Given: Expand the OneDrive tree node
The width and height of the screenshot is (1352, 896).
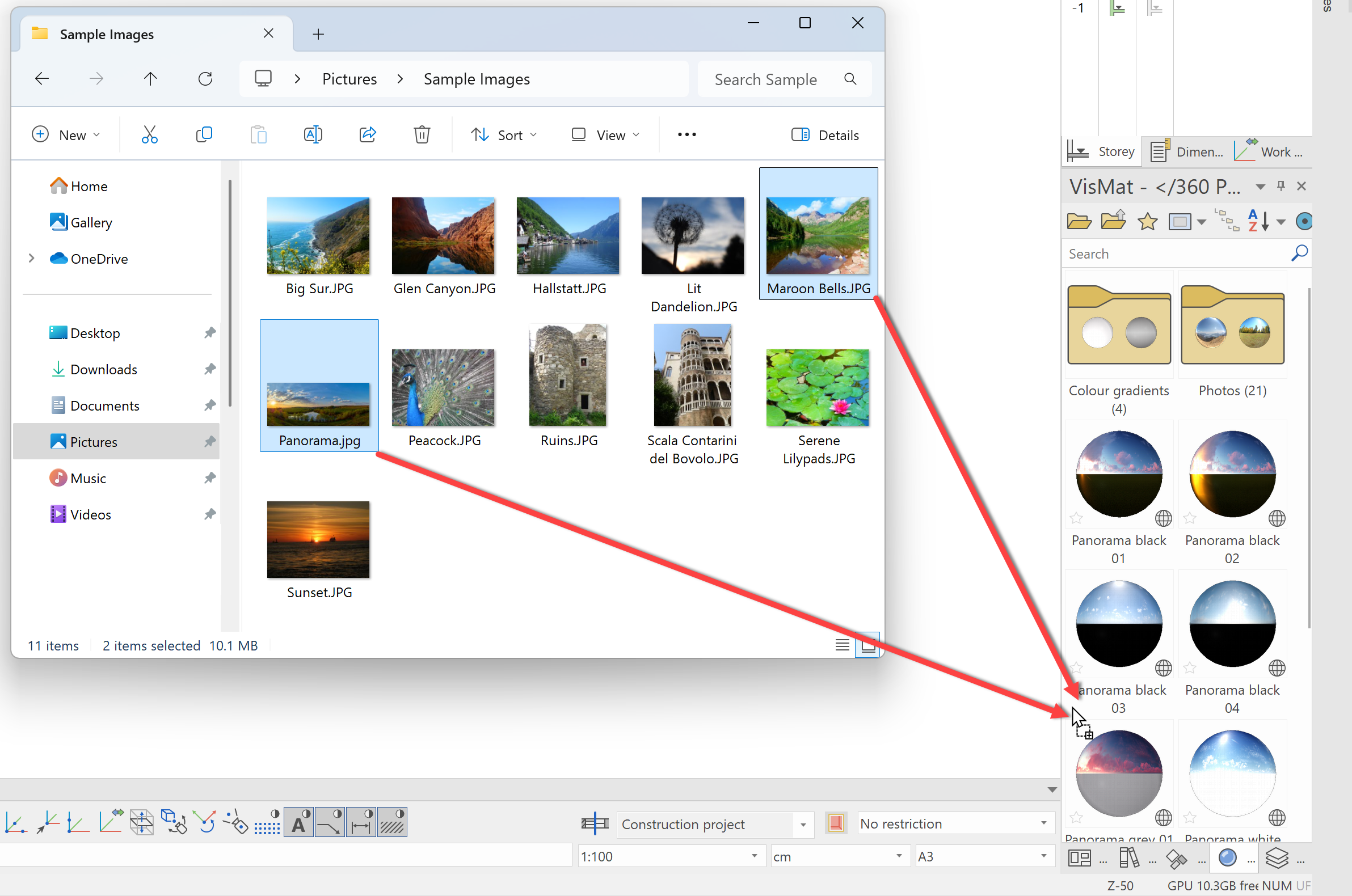Looking at the screenshot, I should click(31, 259).
